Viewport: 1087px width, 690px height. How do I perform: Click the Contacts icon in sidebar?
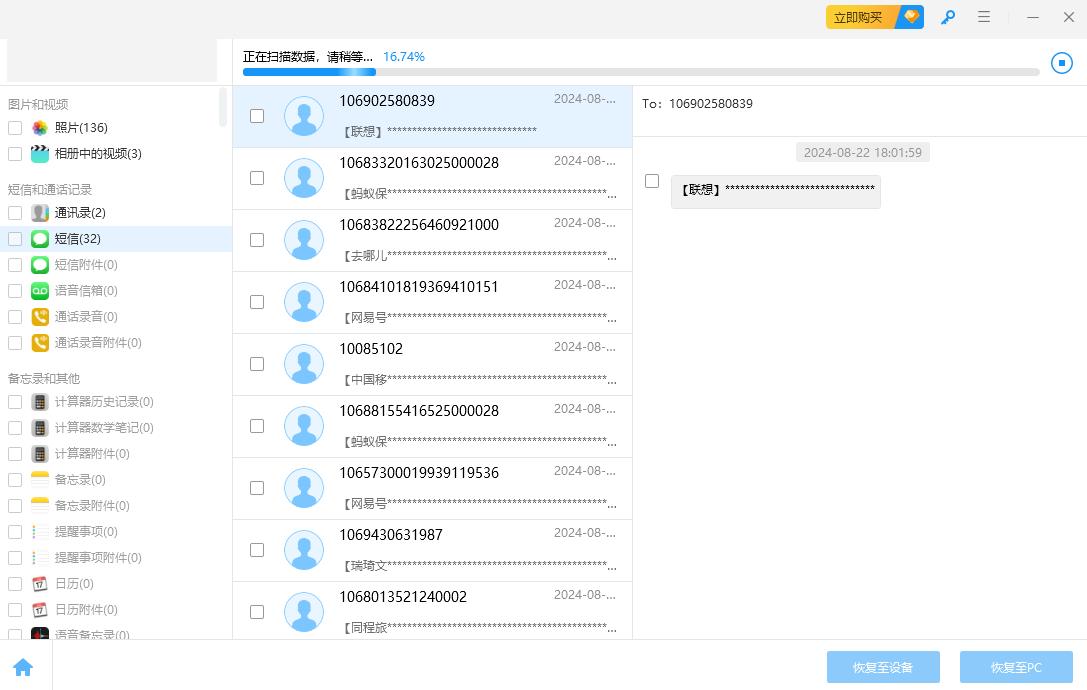point(40,213)
